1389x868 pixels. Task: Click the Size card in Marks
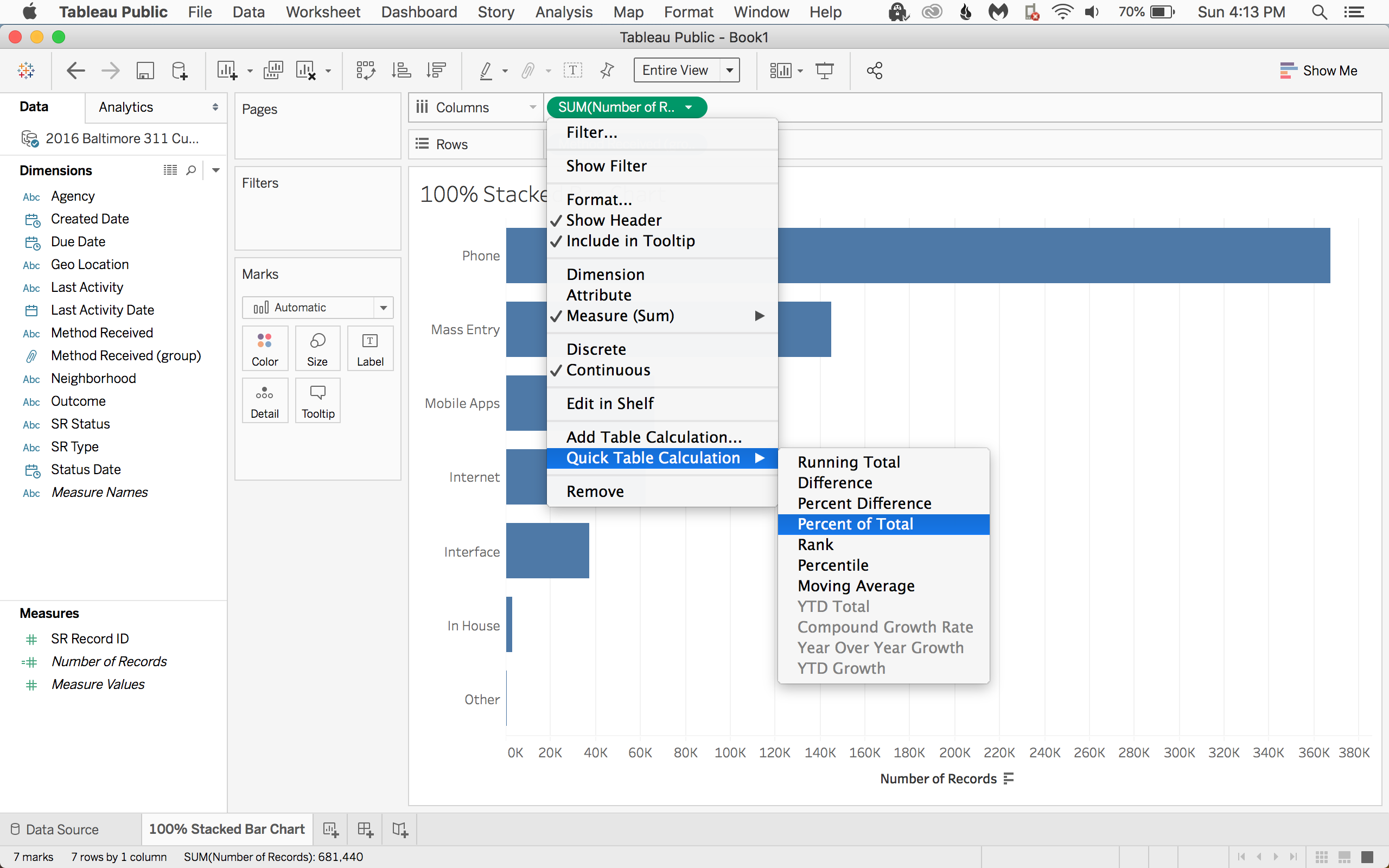pyautogui.click(x=317, y=348)
